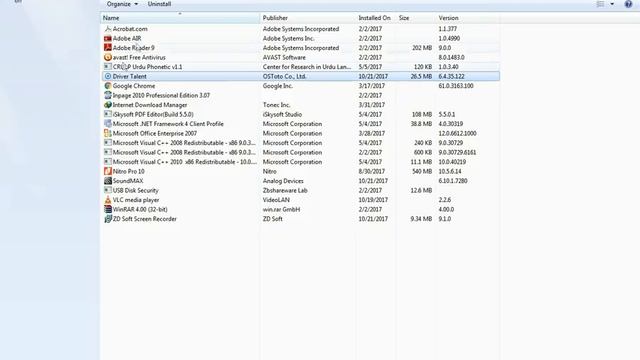Click OSToto Co., Ltd. publisher cell

[x=284, y=76]
